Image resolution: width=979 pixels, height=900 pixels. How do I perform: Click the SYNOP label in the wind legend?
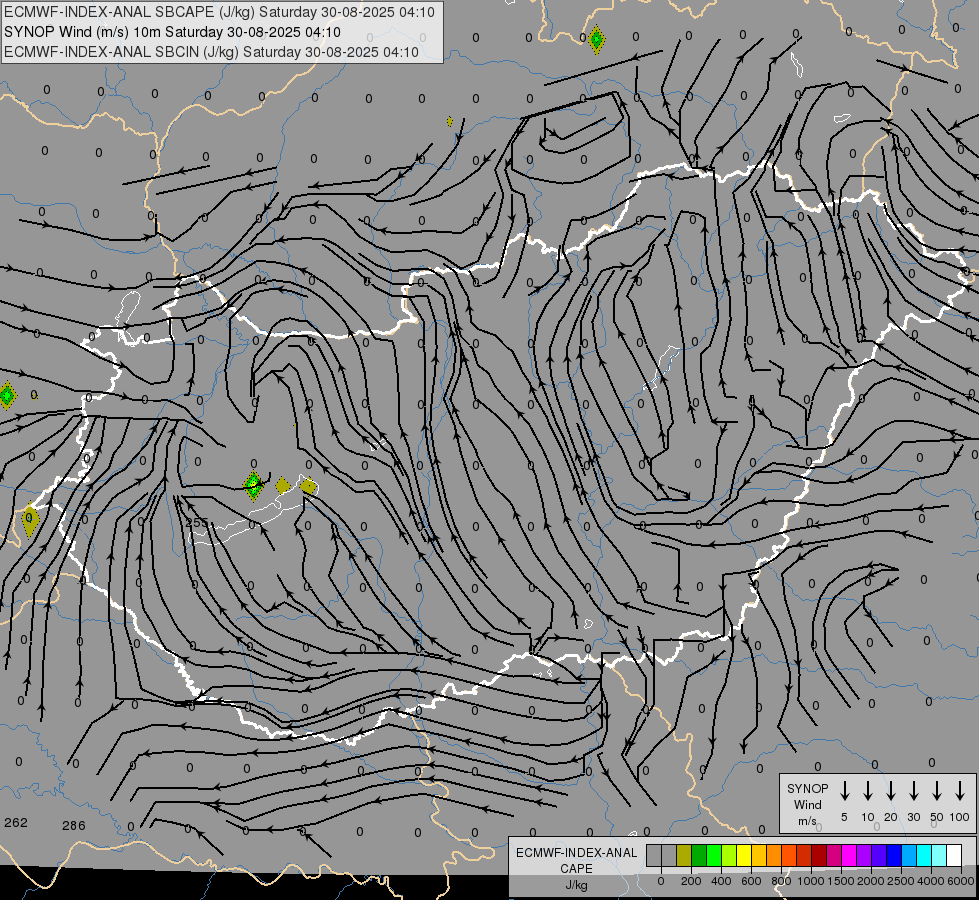[x=807, y=788]
